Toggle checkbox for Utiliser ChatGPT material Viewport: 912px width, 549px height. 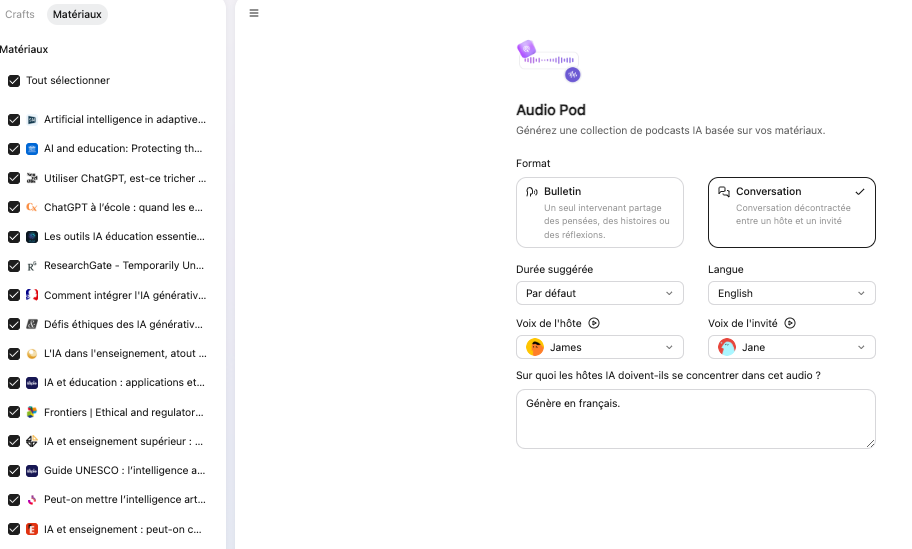(14, 178)
